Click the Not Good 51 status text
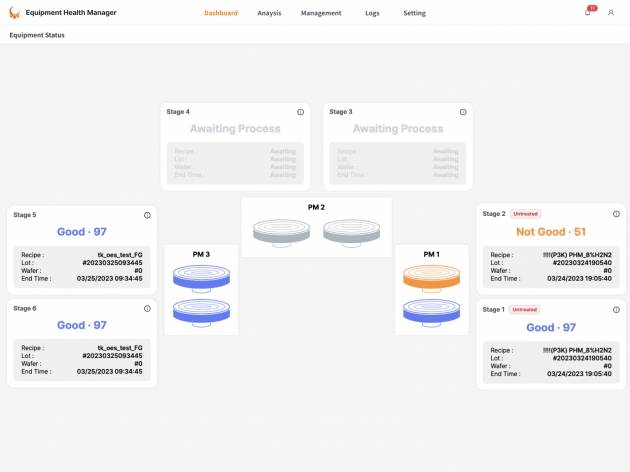 coord(551,232)
